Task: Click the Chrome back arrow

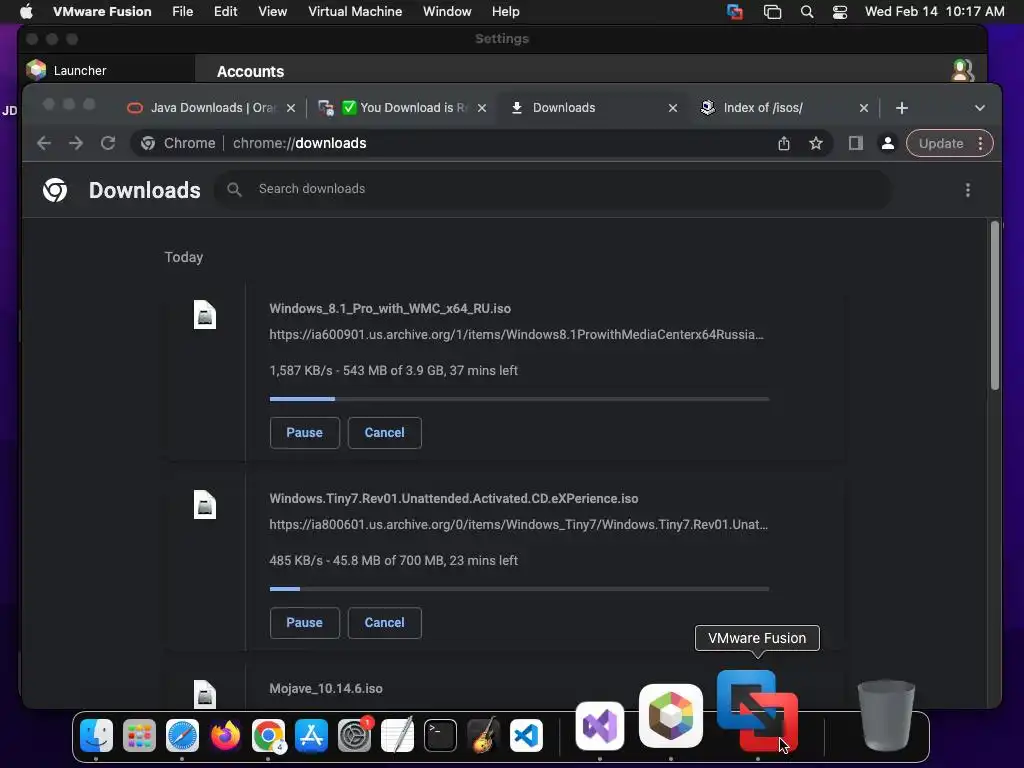Action: [44, 143]
